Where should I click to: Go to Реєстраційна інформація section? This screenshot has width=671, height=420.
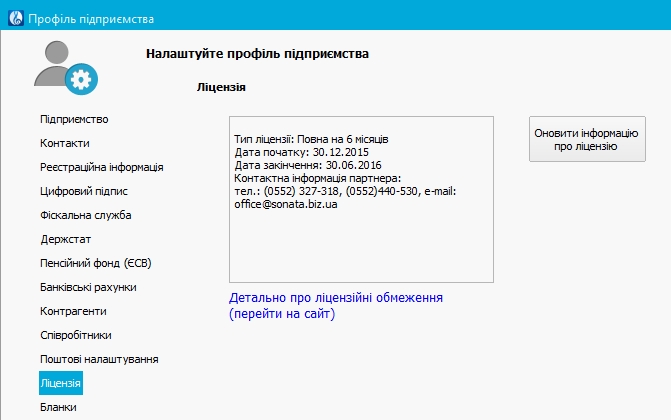pos(101,167)
